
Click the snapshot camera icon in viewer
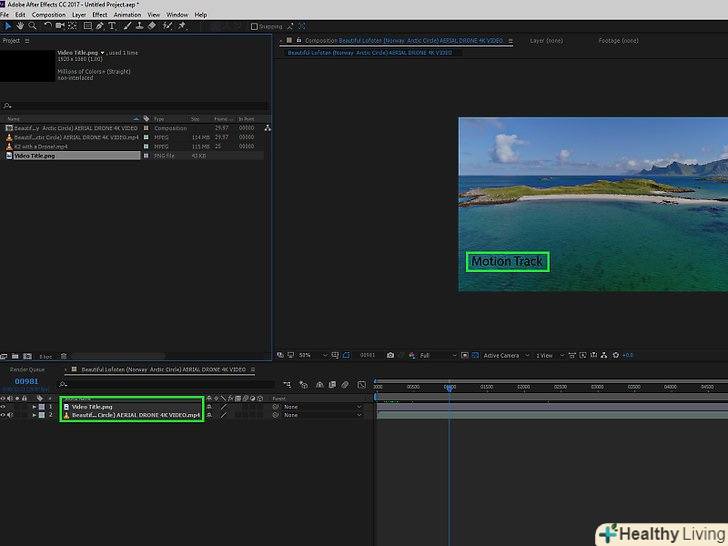pos(390,355)
